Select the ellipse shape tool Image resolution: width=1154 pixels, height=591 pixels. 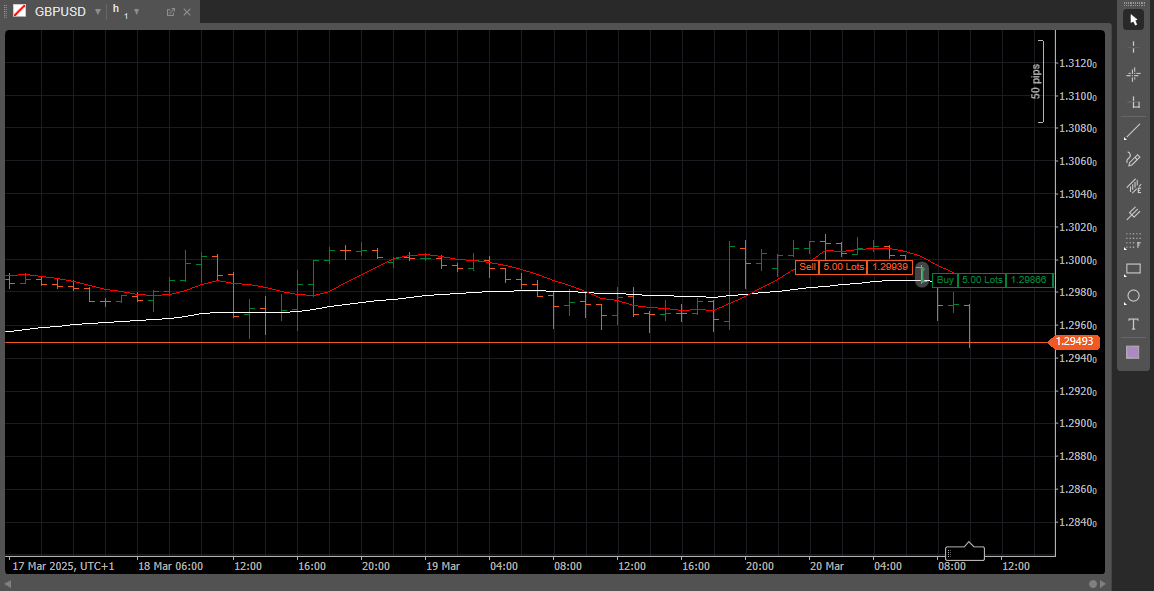coord(1133,296)
